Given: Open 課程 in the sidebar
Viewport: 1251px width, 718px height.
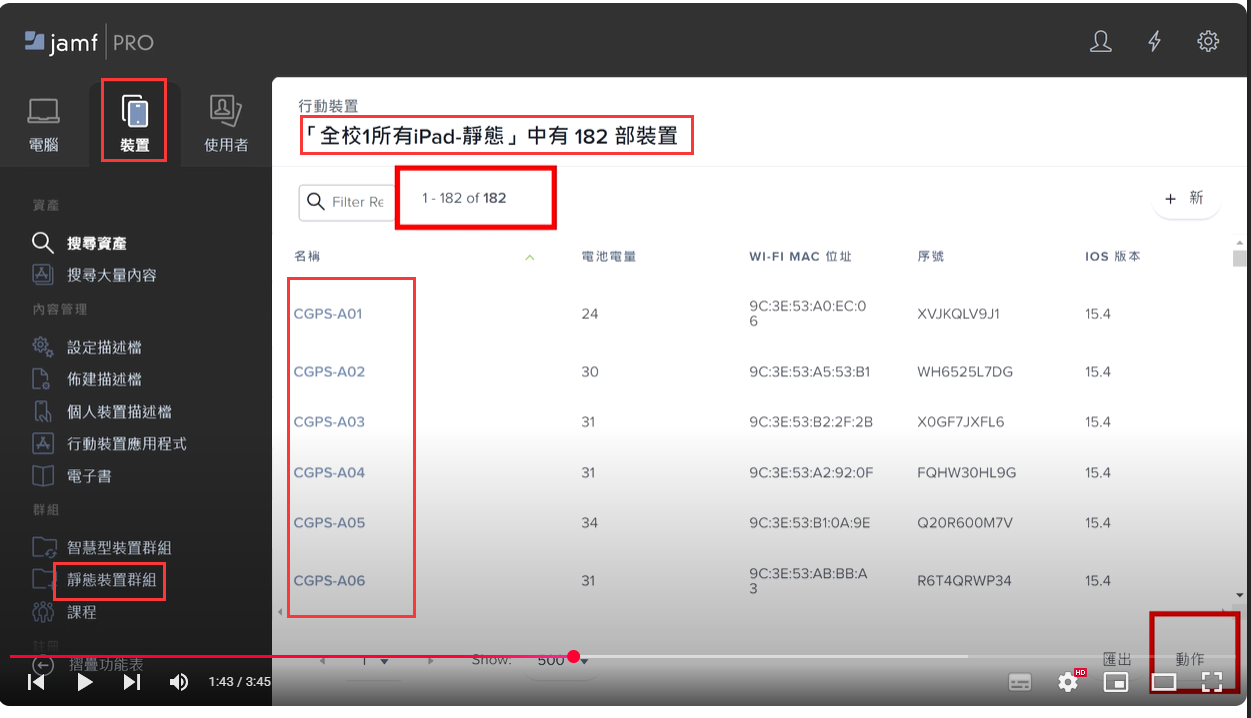Looking at the screenshot, I should click(82, 612).
